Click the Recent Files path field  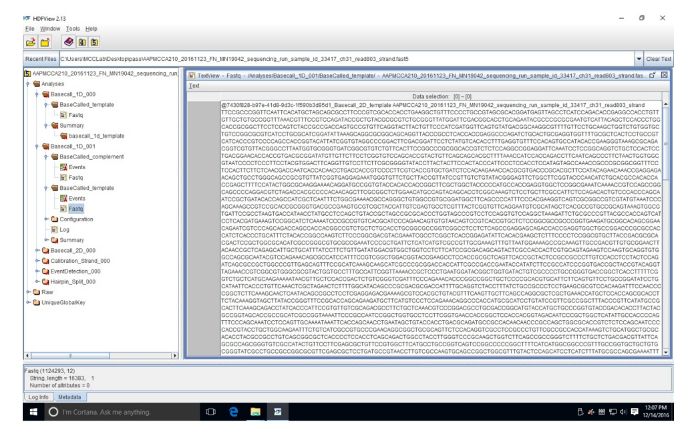point(347,59)
